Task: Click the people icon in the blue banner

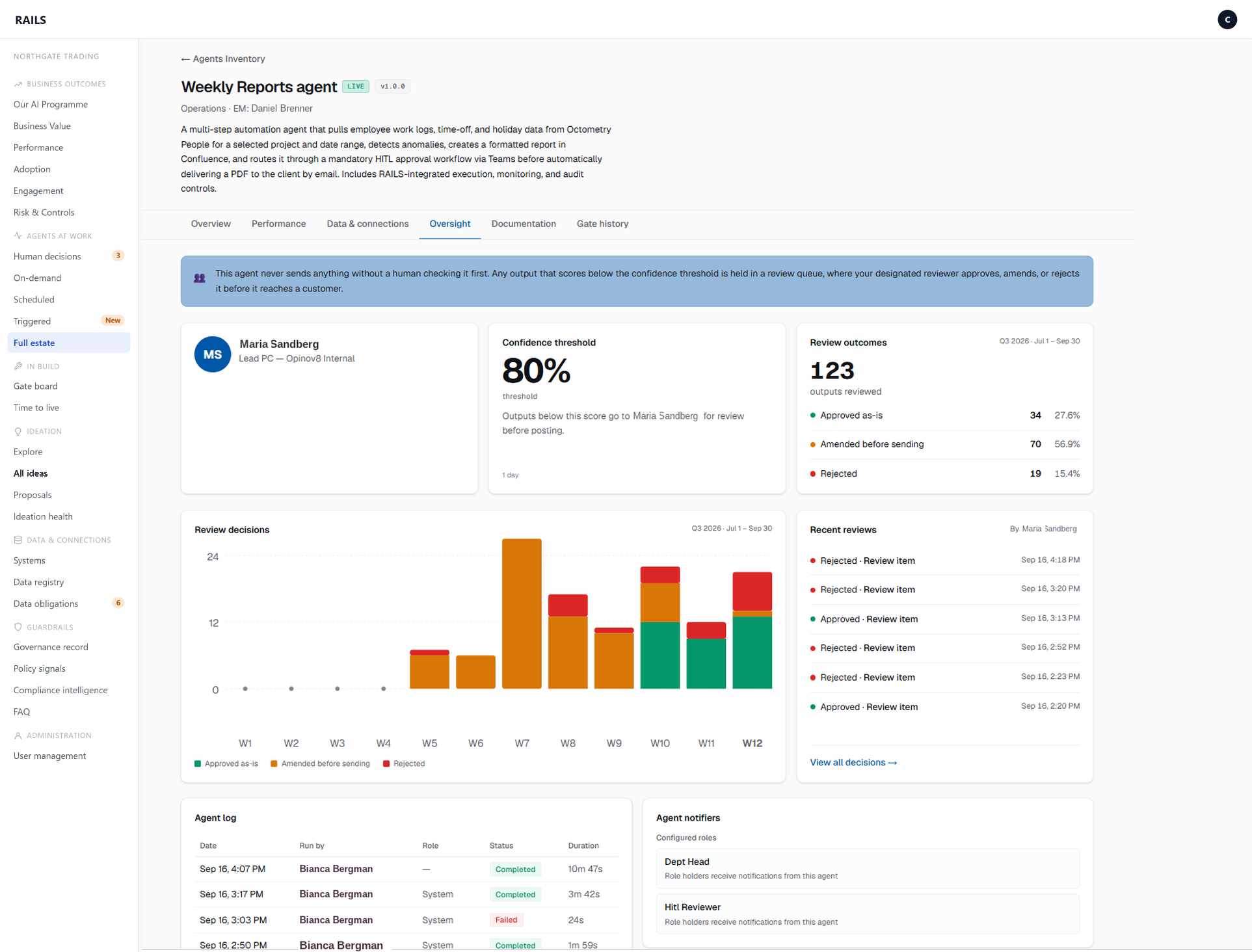Action: (200, 278)
